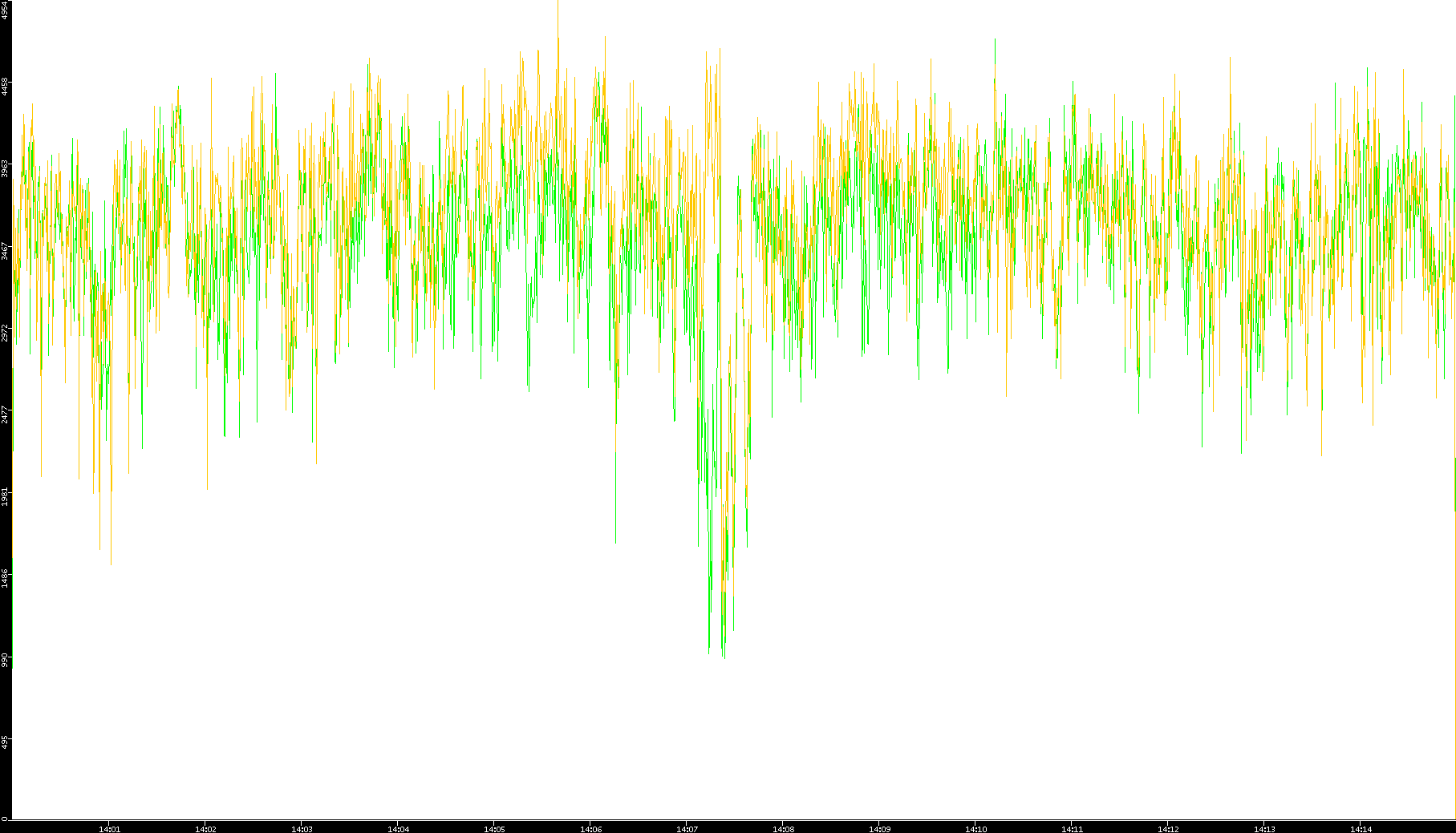Click the 1981 value axis label
1456x833 pixels.
[5, 495]
